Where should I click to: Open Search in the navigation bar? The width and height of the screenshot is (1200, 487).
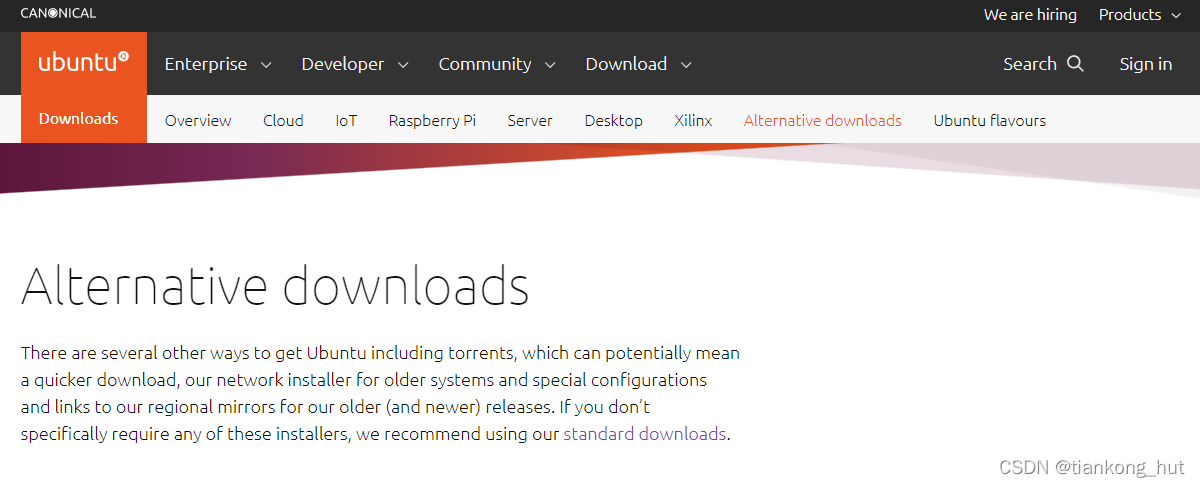[1043, 64]
